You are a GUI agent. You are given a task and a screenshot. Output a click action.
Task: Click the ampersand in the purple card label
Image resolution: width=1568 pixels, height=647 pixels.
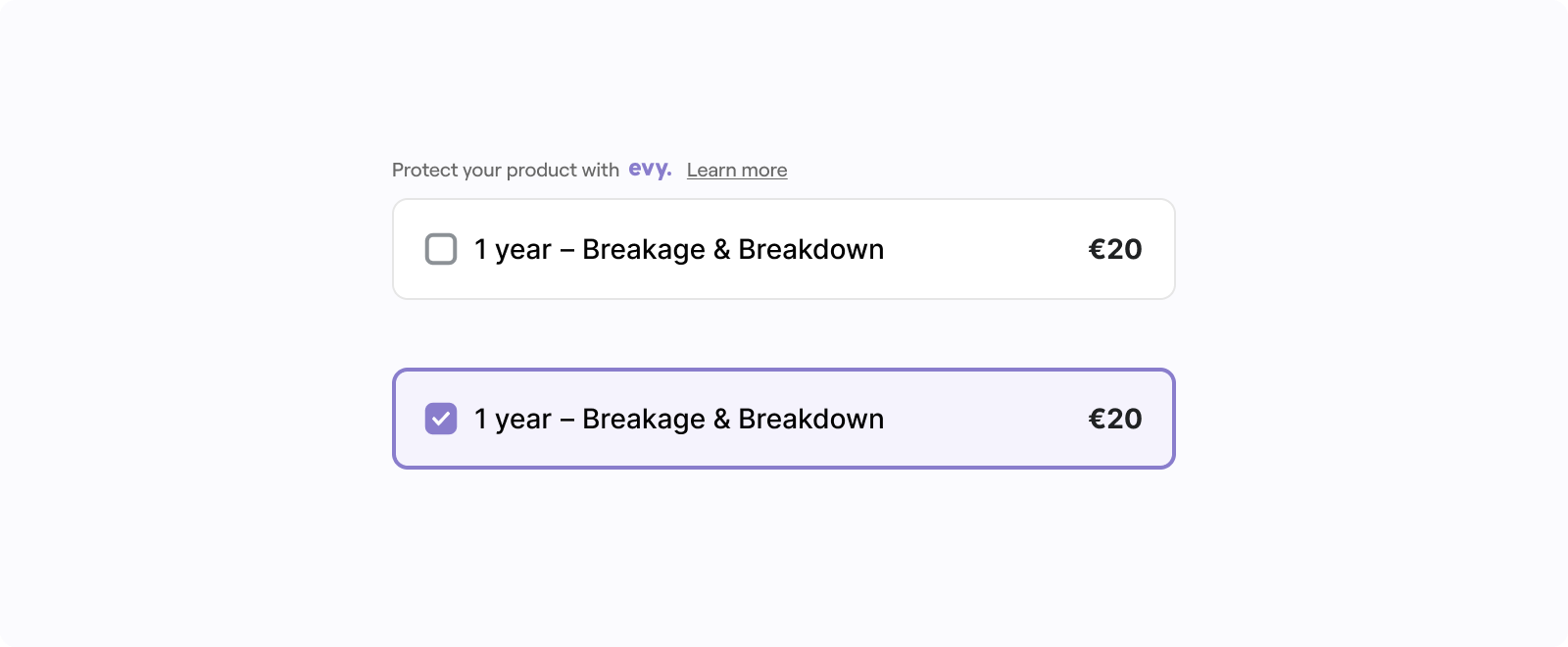pyautogui.click(x=722, y=419)
